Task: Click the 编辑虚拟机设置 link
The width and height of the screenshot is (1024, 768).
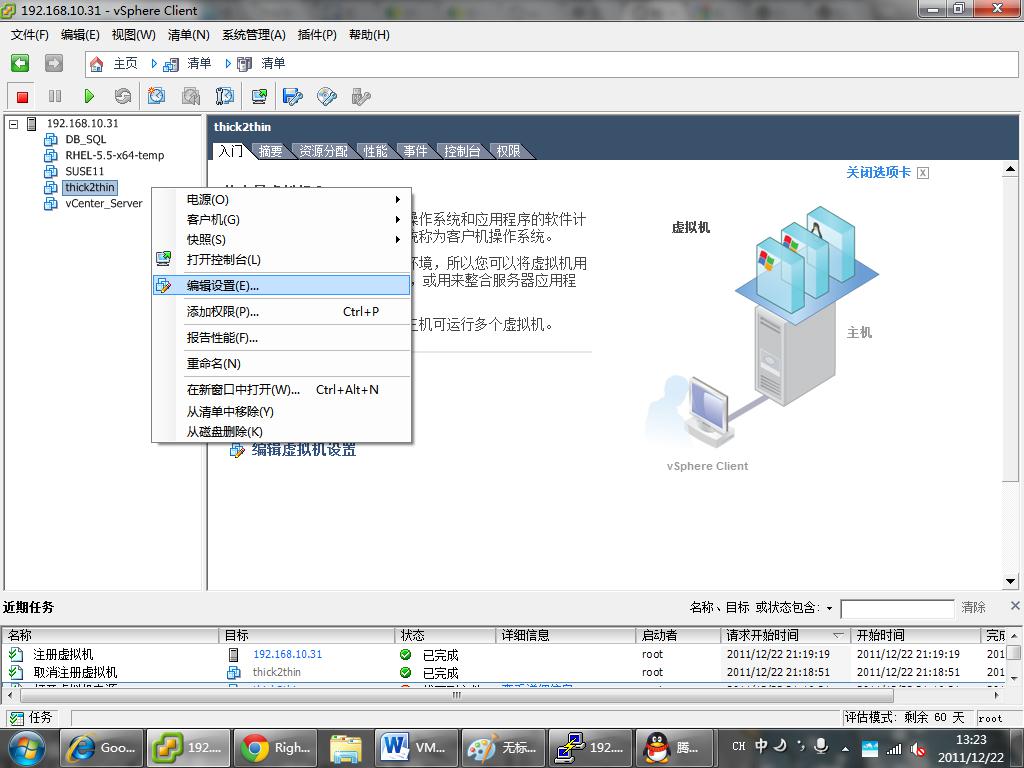Action: tap(304, 450)
